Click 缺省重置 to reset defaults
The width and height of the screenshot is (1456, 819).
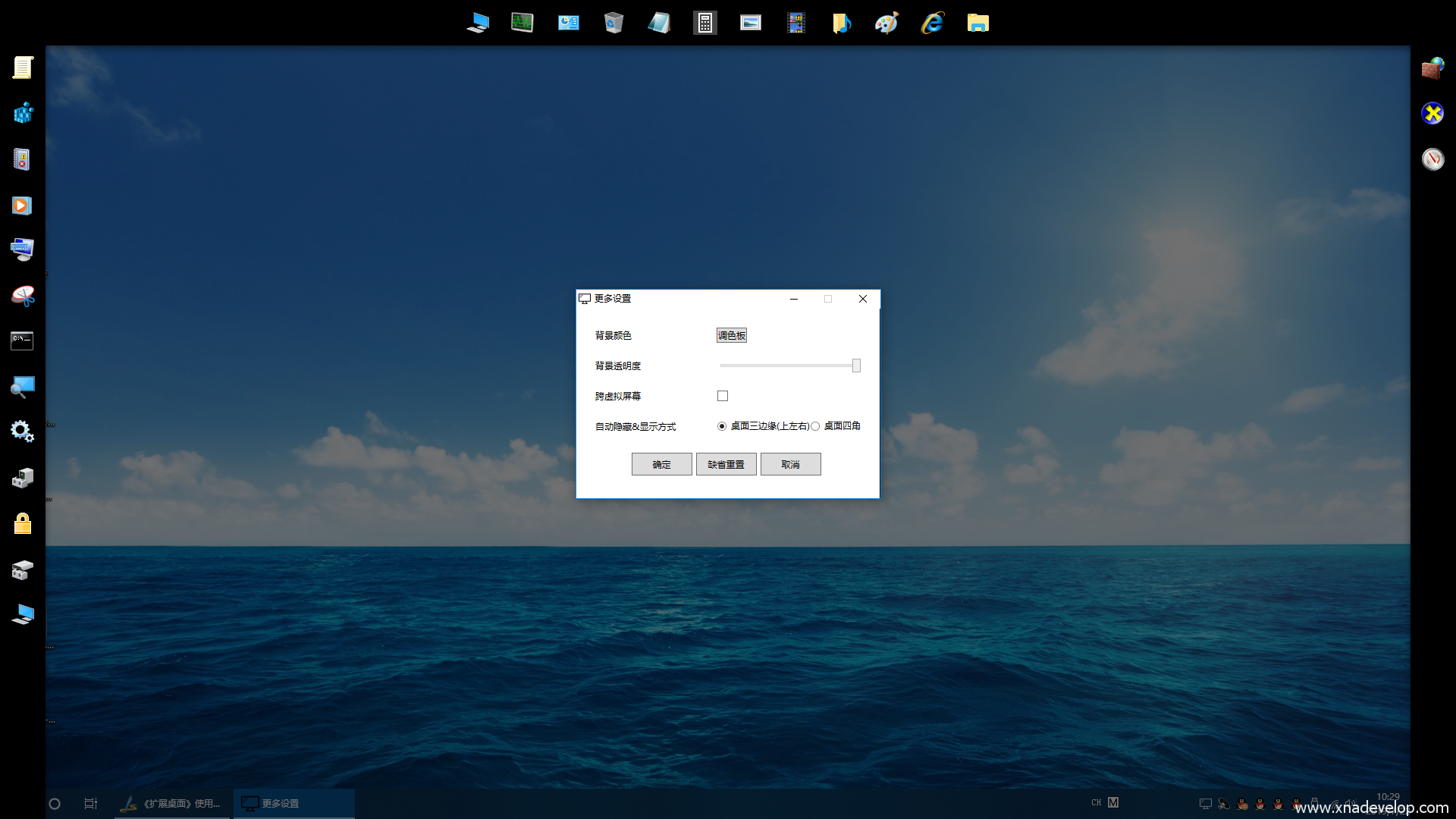[726, 464]
